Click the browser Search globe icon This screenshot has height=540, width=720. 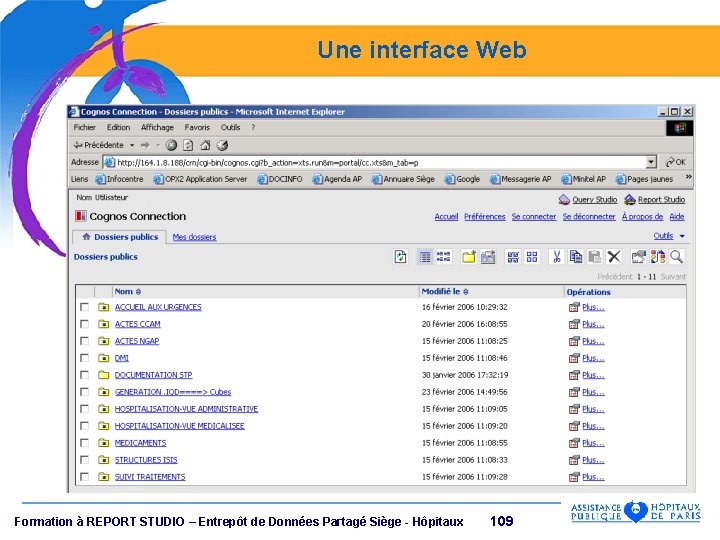pos(222,145)
